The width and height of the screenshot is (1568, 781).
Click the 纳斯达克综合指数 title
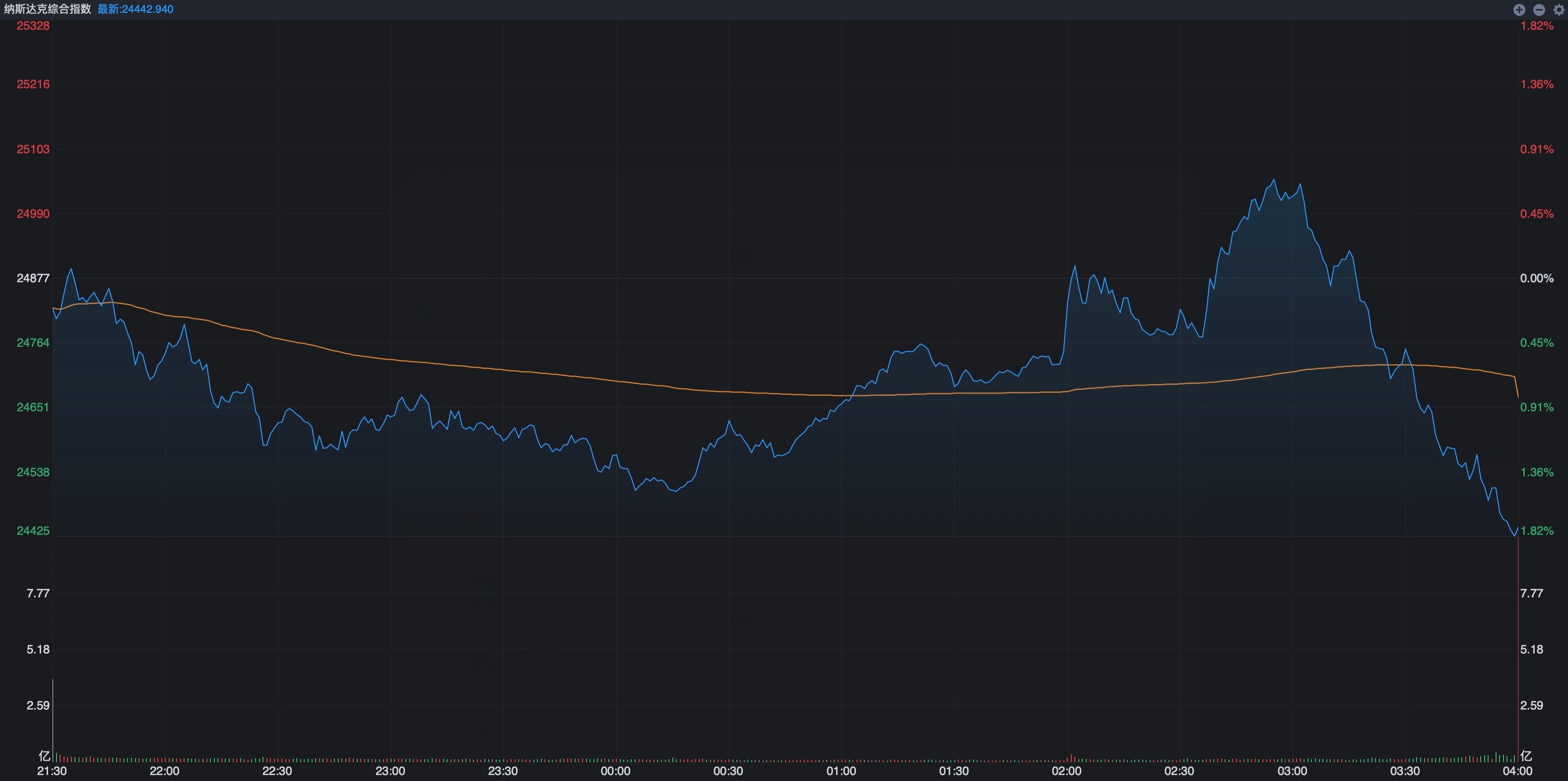[48, 9]
